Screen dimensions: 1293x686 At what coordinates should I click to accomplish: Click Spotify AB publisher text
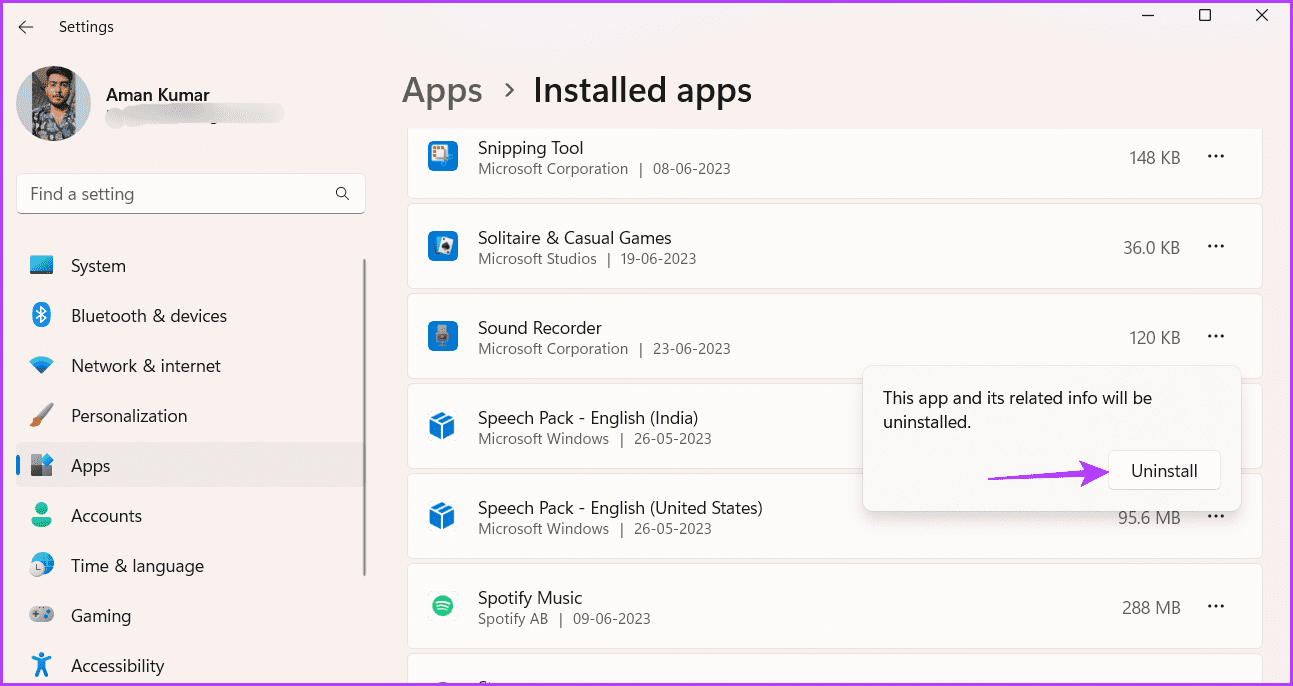click(512, 619)
